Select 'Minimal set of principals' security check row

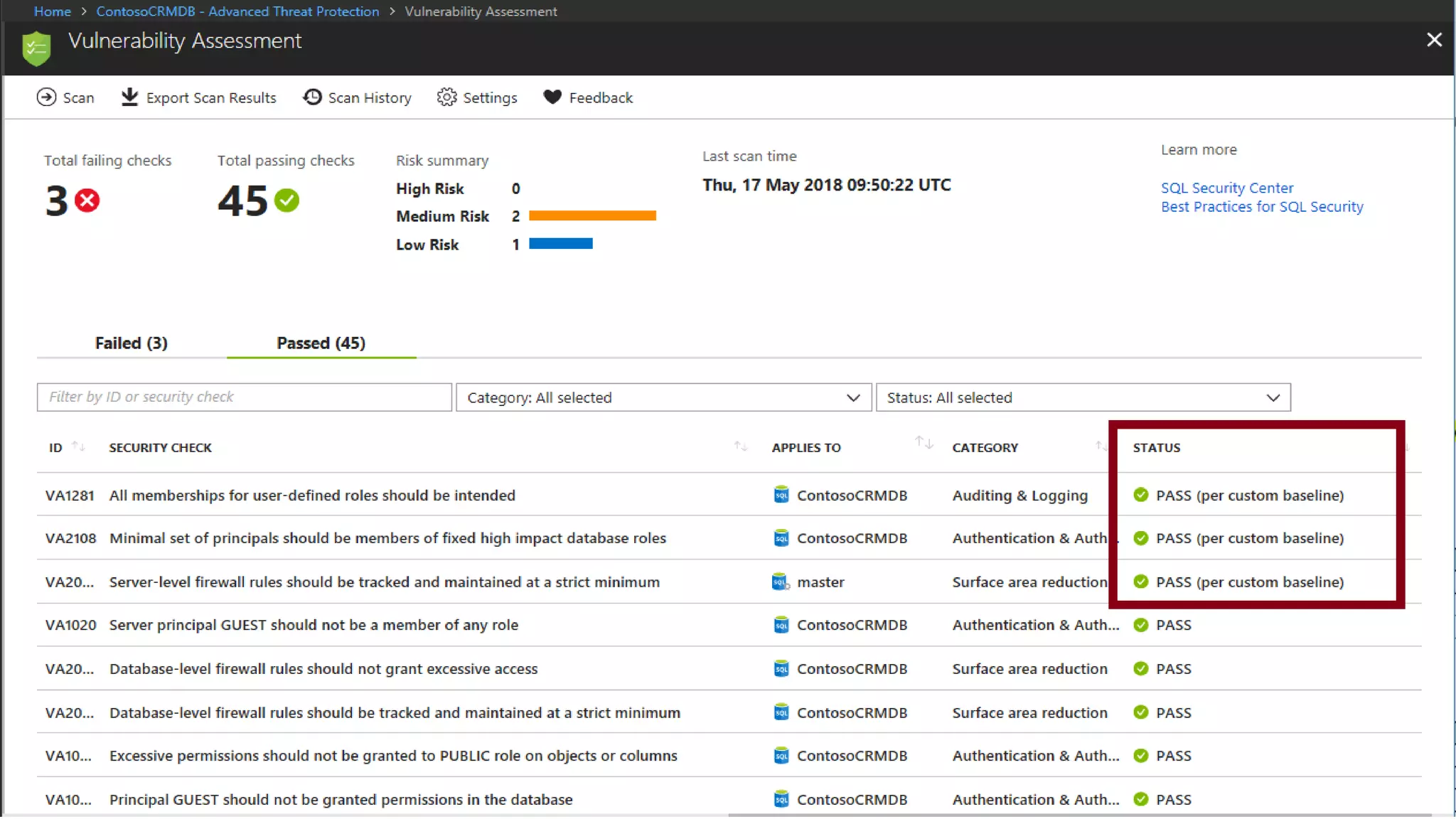click(x=387, y=538)
